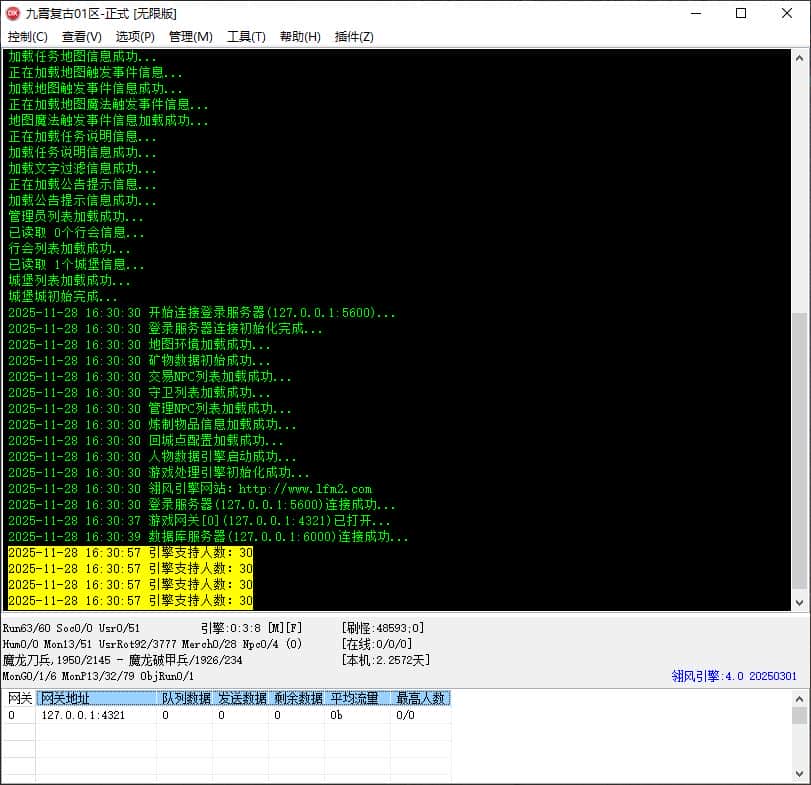Click the 守卫列表加载成功 log line
Screen dimensions: 811x785
(139, 393)
